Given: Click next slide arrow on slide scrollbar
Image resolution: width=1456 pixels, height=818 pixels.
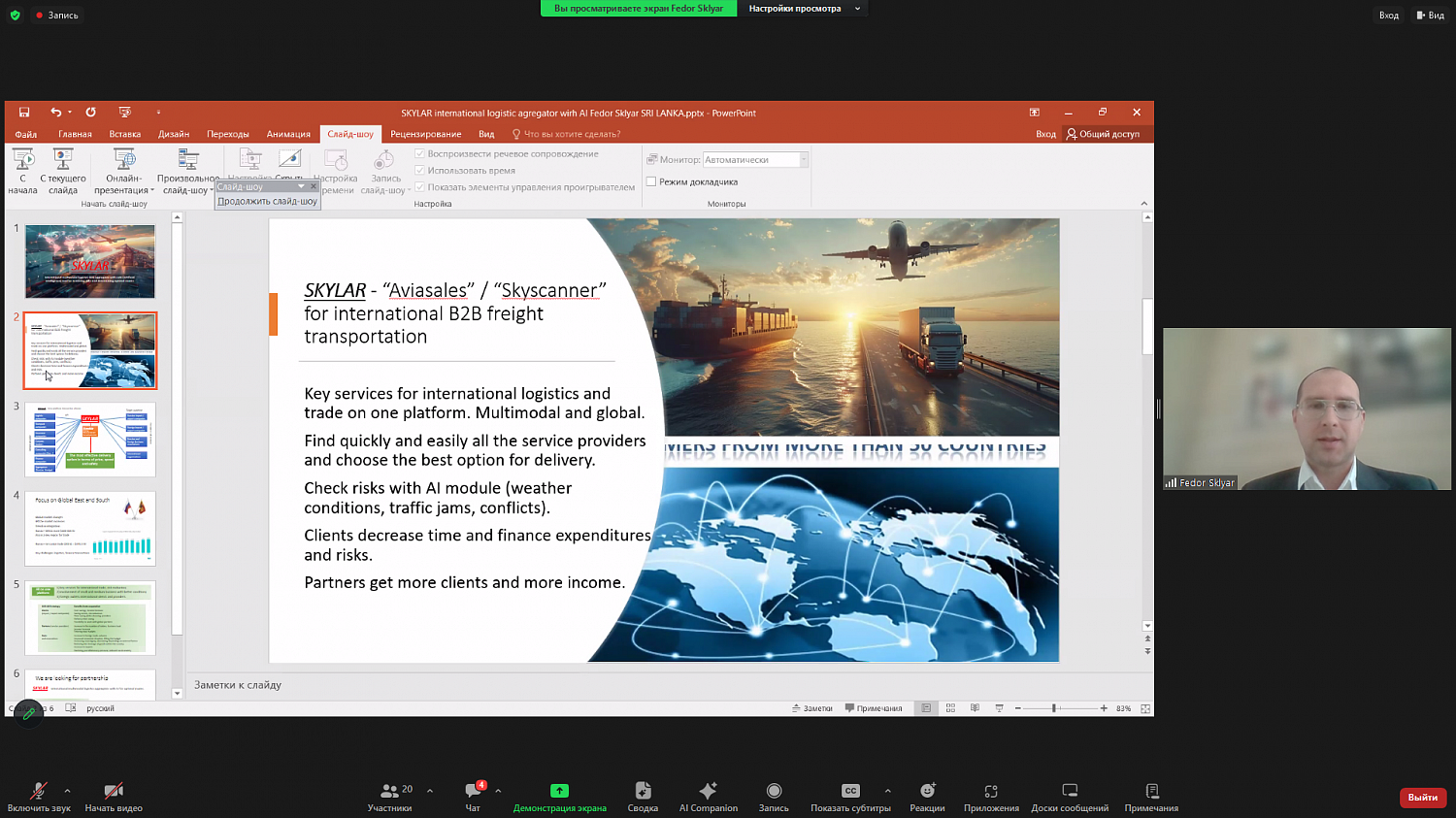Looking at the screenshot, I should tap(1147, 651).
